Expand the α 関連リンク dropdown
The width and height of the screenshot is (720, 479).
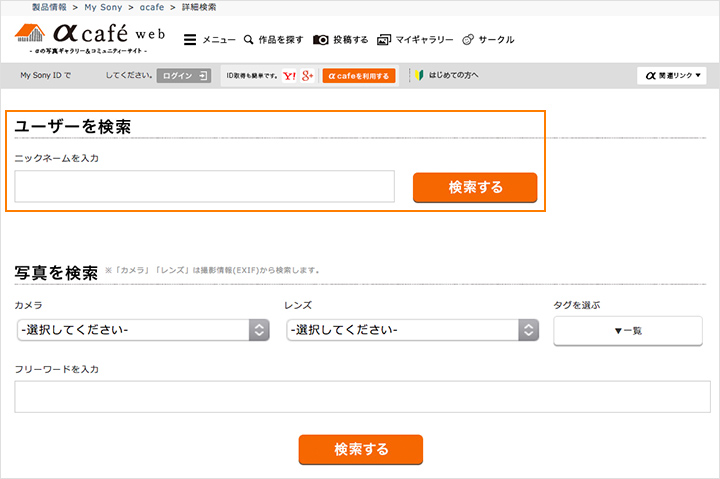coord(671,76)
